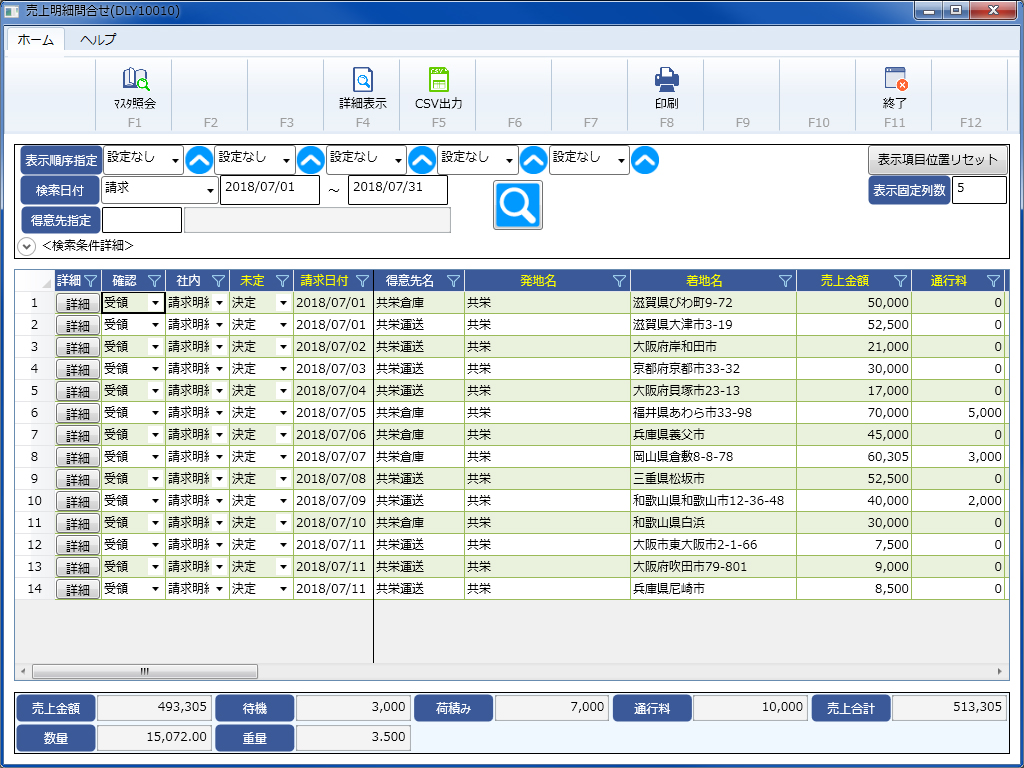This screenshot has width=1024, height=768.
Task: Open fifth 設定なし sort dropdown
Action: 590,160
